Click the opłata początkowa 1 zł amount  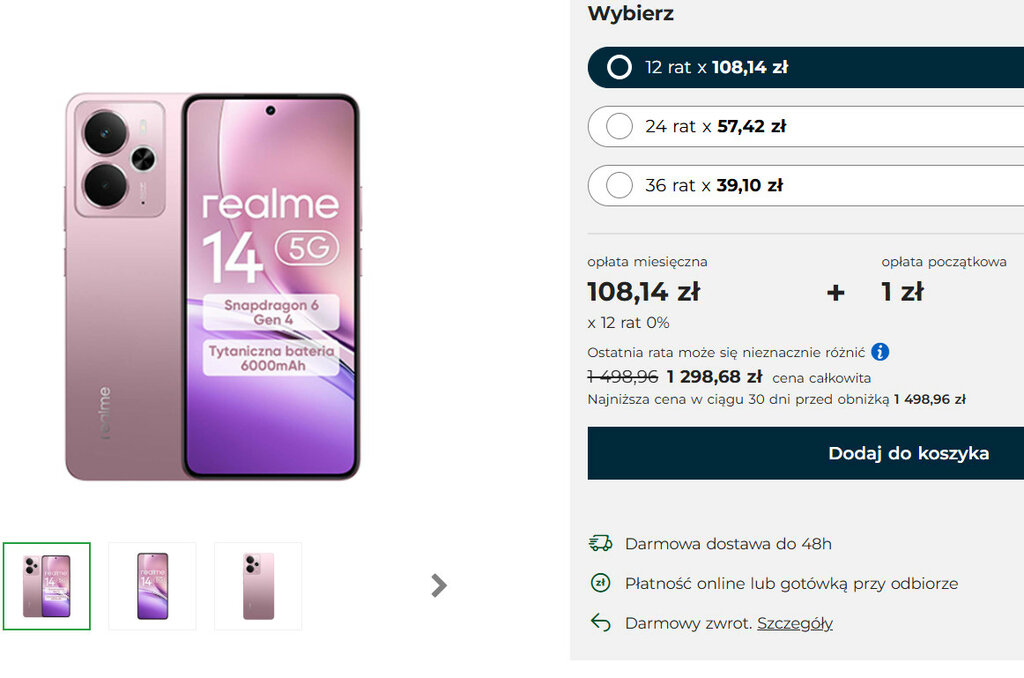(902, 292)
